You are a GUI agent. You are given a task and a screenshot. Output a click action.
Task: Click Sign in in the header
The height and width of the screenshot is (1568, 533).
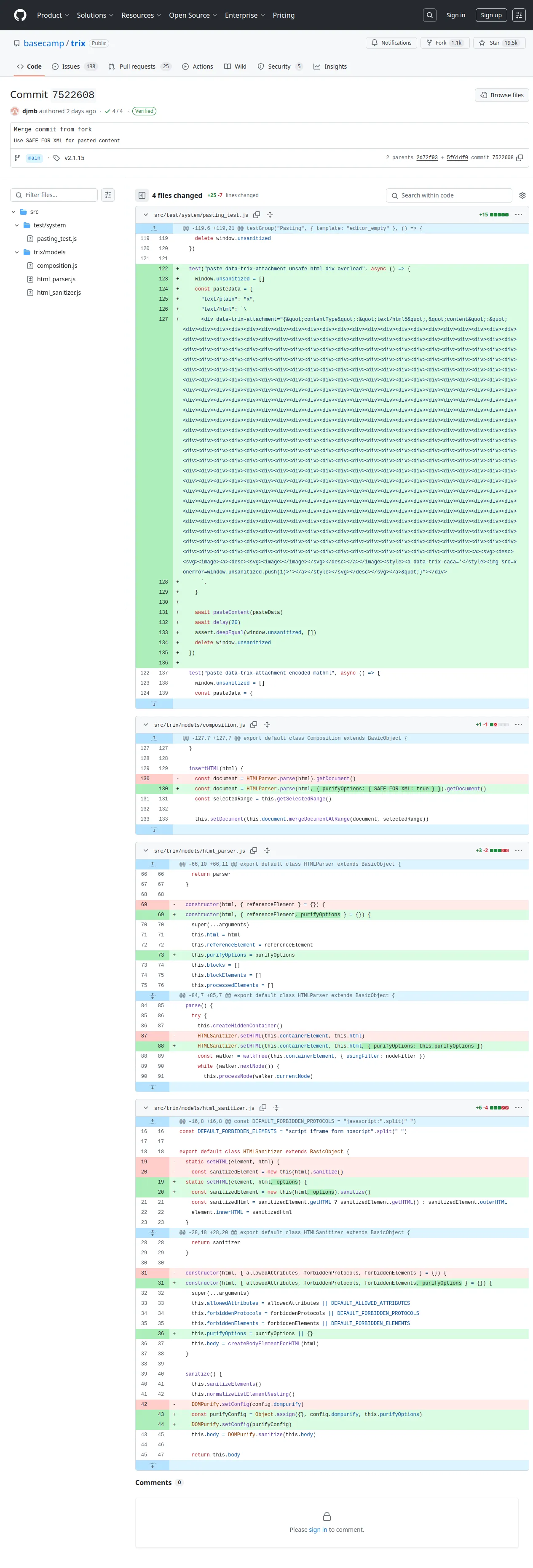point(455,15)
